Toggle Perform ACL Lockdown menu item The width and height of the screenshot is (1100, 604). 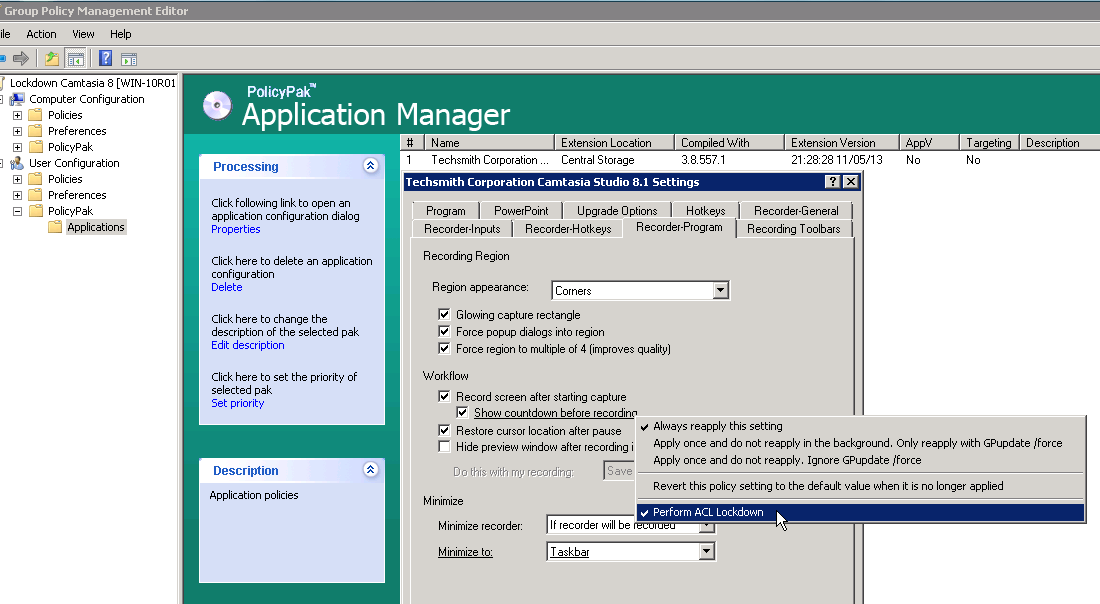[x=860, y=512]
